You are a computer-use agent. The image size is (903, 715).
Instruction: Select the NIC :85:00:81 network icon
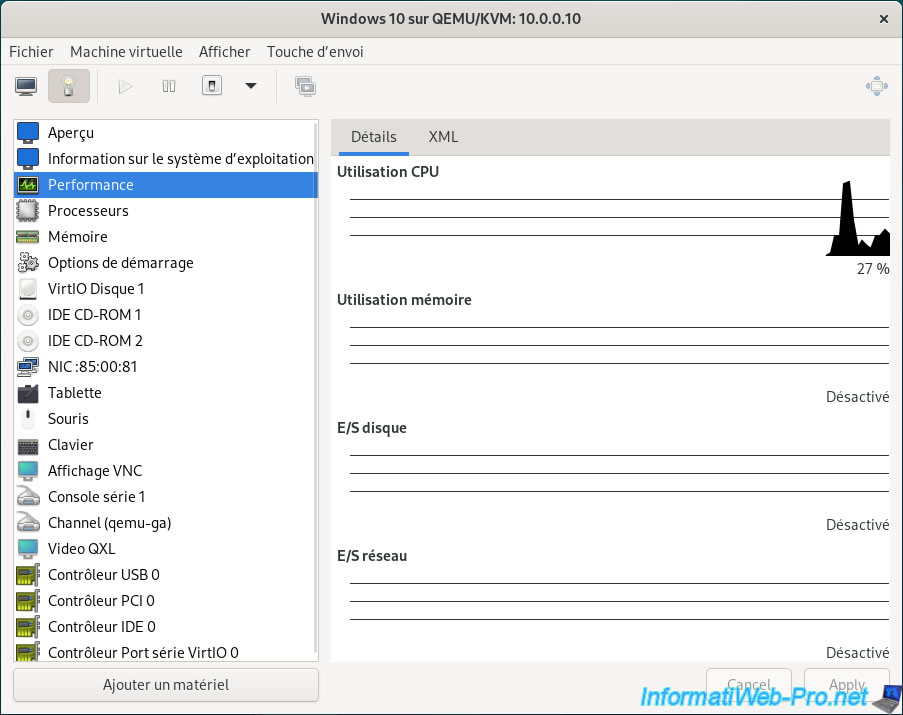click(x=28, y=367)
